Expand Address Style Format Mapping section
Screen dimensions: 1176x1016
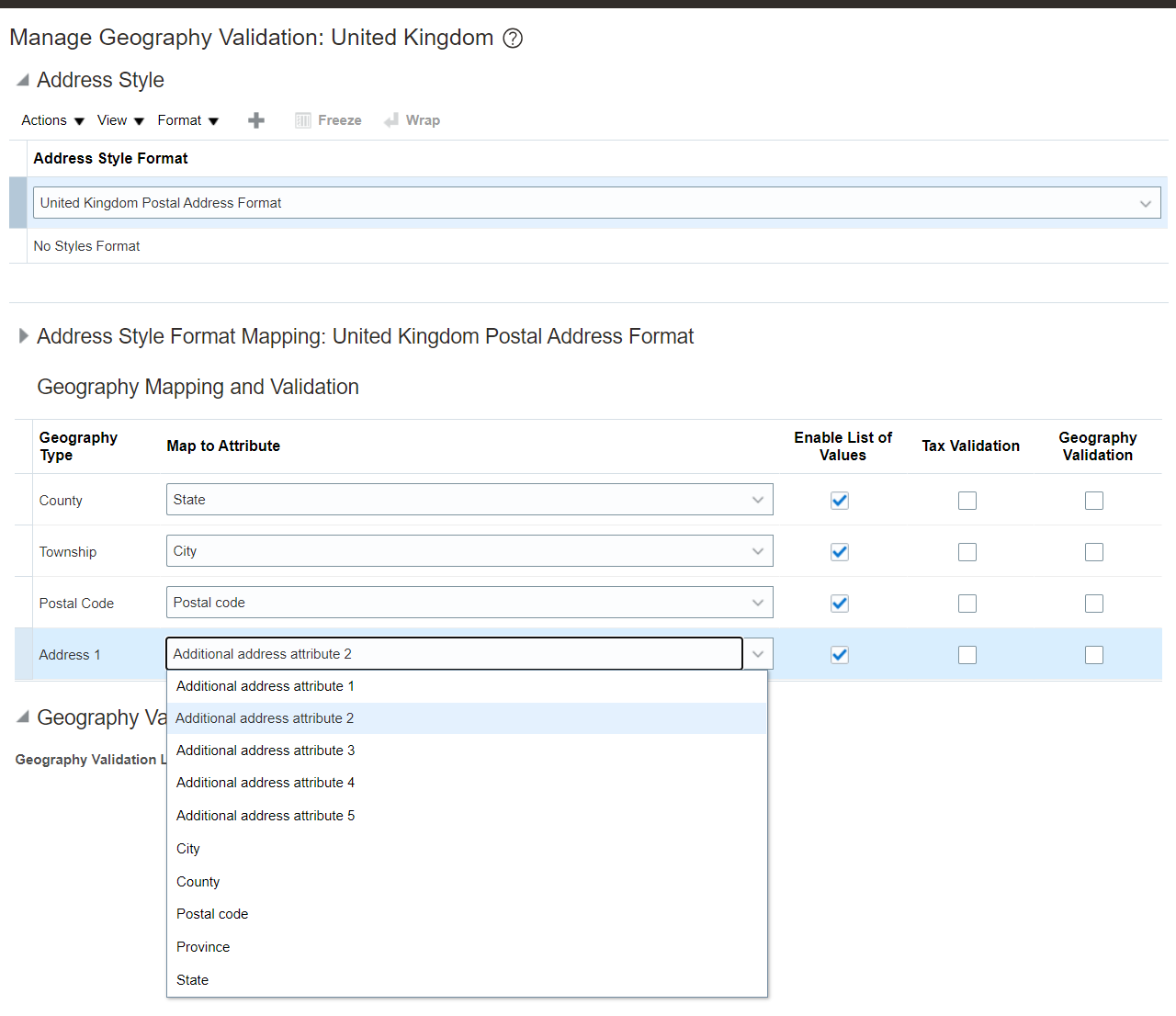coord(23,336)
